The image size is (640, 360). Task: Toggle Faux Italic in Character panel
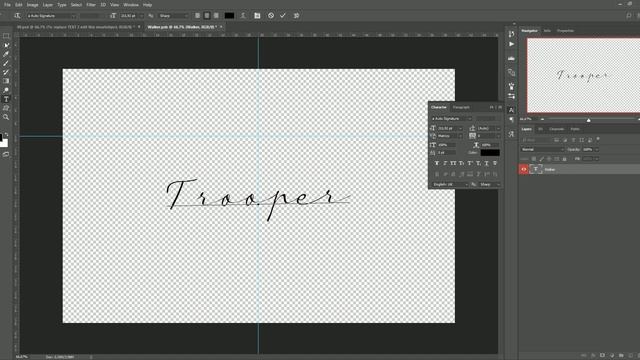tap(445, 163)
